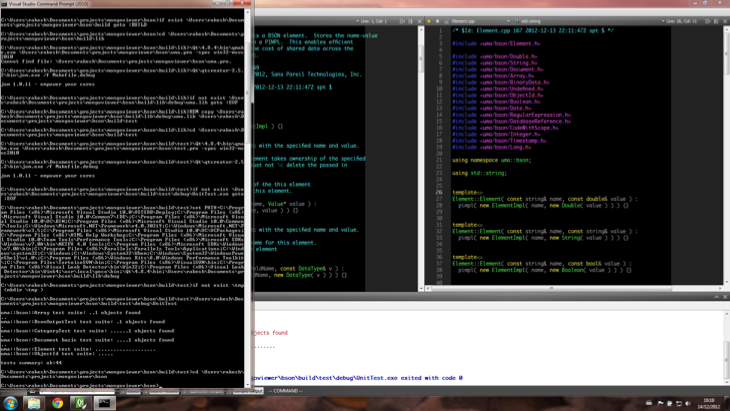Click the split icon in right editor toolbar
The width and height of the screenshot is (730, 411).
tap(708, 21)
